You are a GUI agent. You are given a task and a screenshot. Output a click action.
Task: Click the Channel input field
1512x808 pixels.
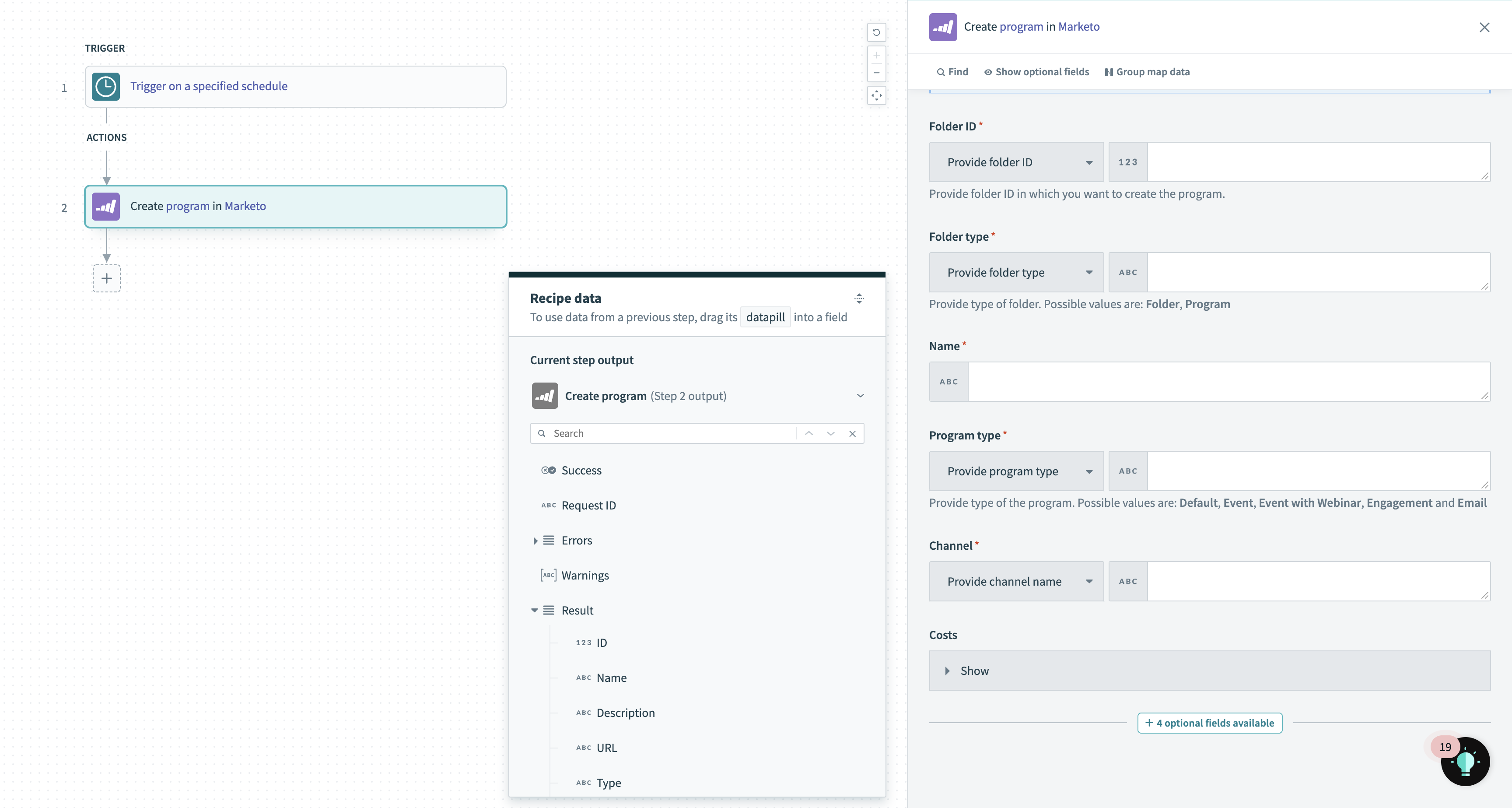click(1318, 581)
